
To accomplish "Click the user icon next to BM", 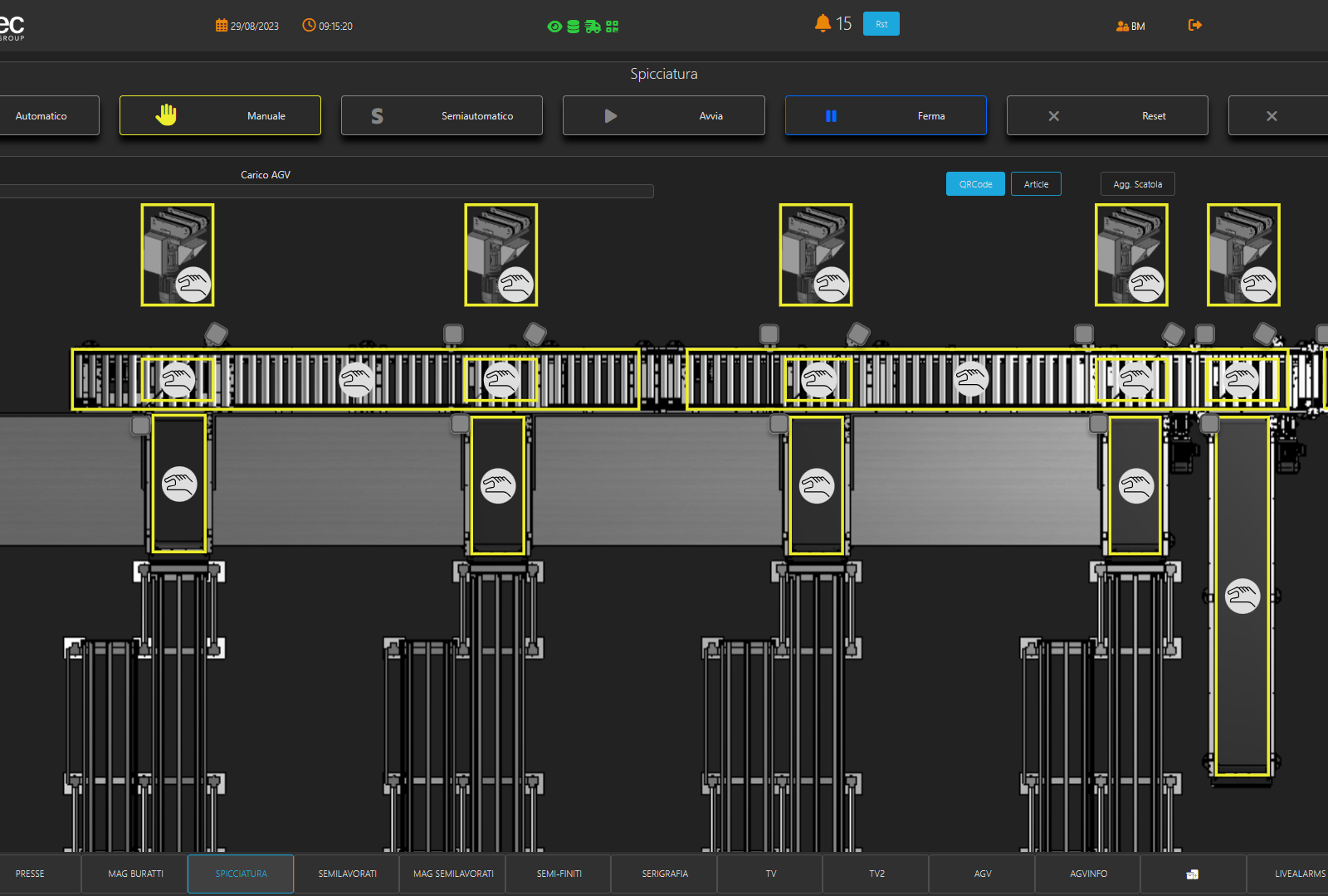I will 1122,27.
